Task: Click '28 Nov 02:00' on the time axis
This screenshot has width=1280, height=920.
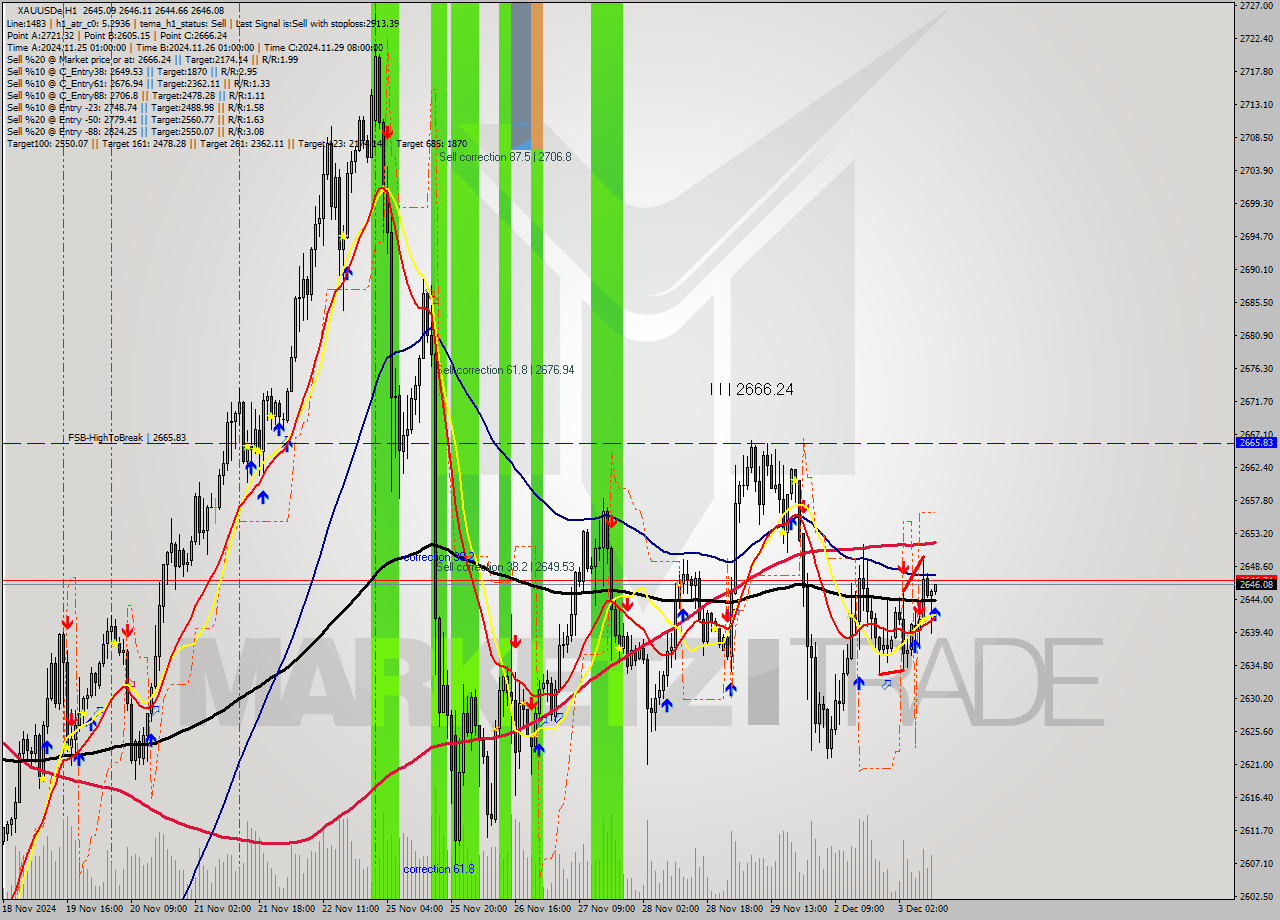Action: (x=670, y=909)
